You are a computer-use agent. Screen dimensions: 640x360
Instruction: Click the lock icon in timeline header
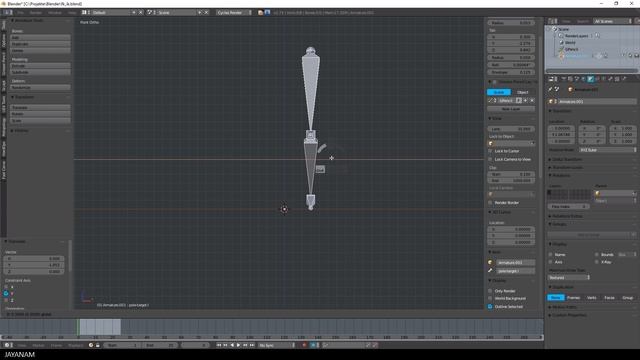pyautogui.click(x=98, y=345)
